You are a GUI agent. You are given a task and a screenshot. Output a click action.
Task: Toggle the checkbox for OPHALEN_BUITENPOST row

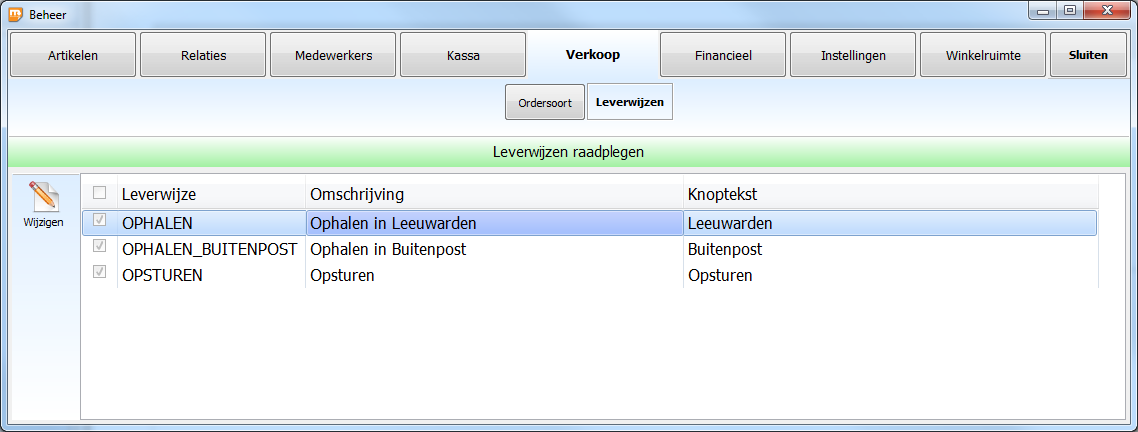tap(99, 246)
